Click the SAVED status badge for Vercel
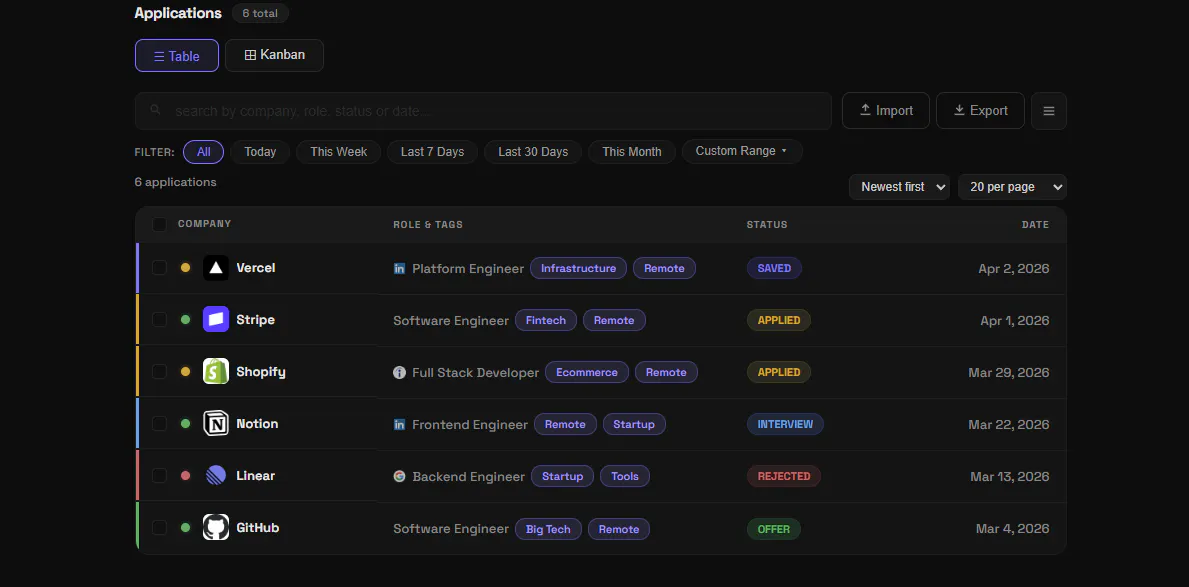This screenshot has width=1189, height=587. point(774,268)
